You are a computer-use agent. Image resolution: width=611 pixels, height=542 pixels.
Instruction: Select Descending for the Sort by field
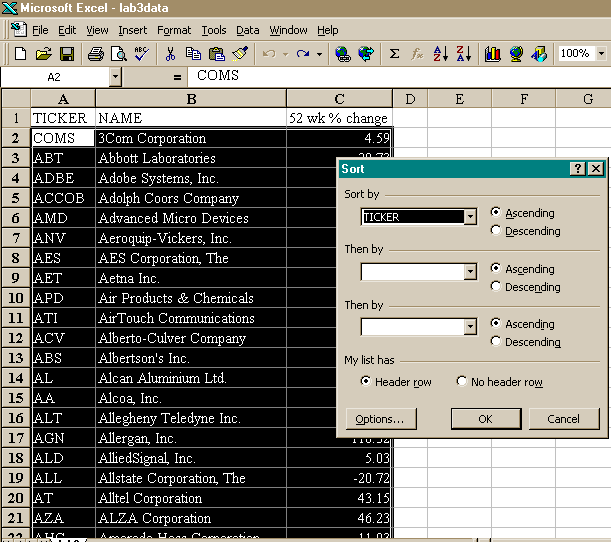(496, 231)
